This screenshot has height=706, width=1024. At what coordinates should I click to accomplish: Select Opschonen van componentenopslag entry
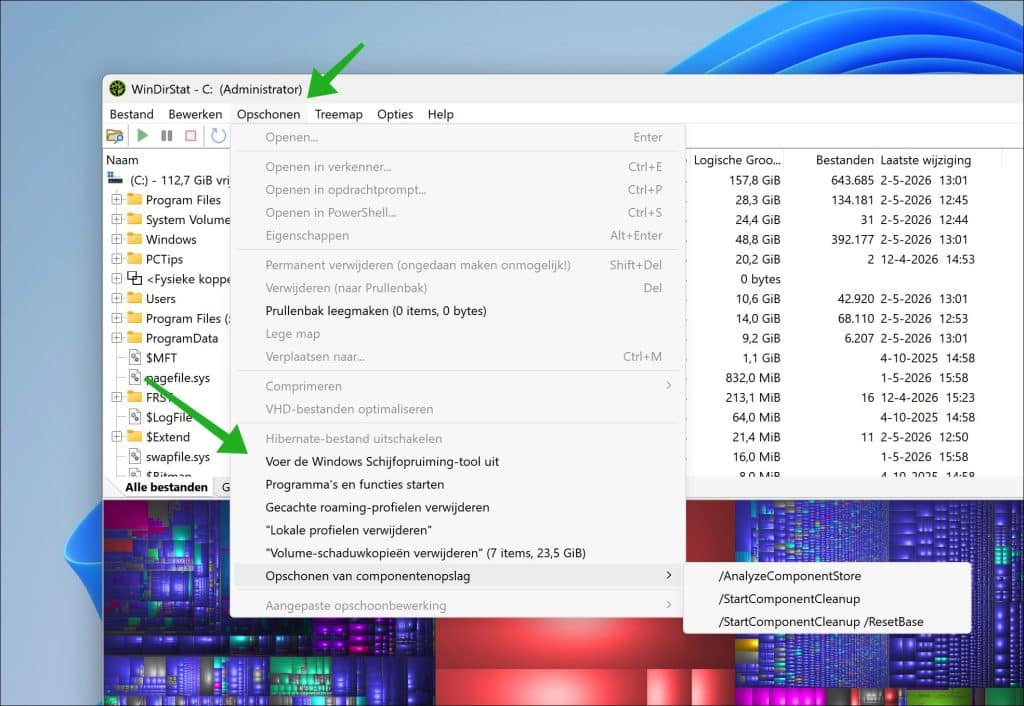click(x=457, y=576)
